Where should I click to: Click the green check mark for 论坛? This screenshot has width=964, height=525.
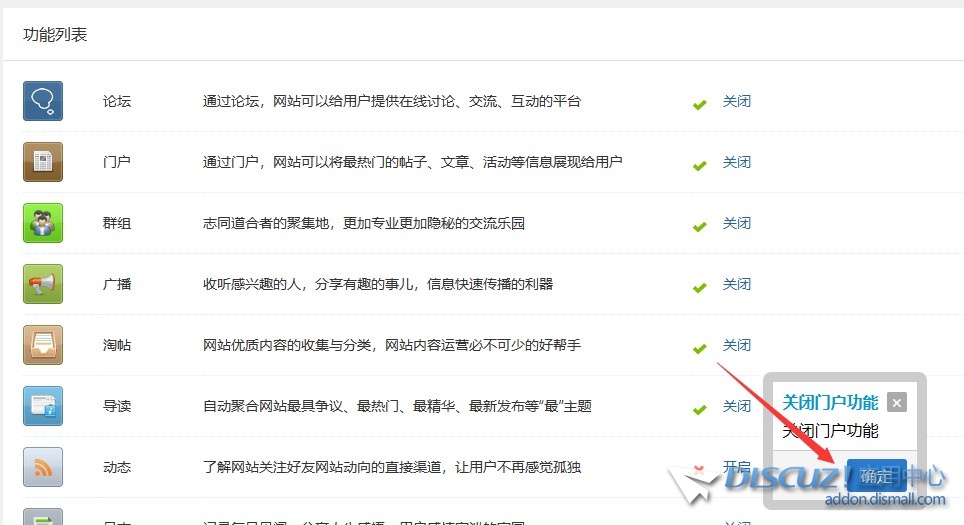(x=699, y=105)
